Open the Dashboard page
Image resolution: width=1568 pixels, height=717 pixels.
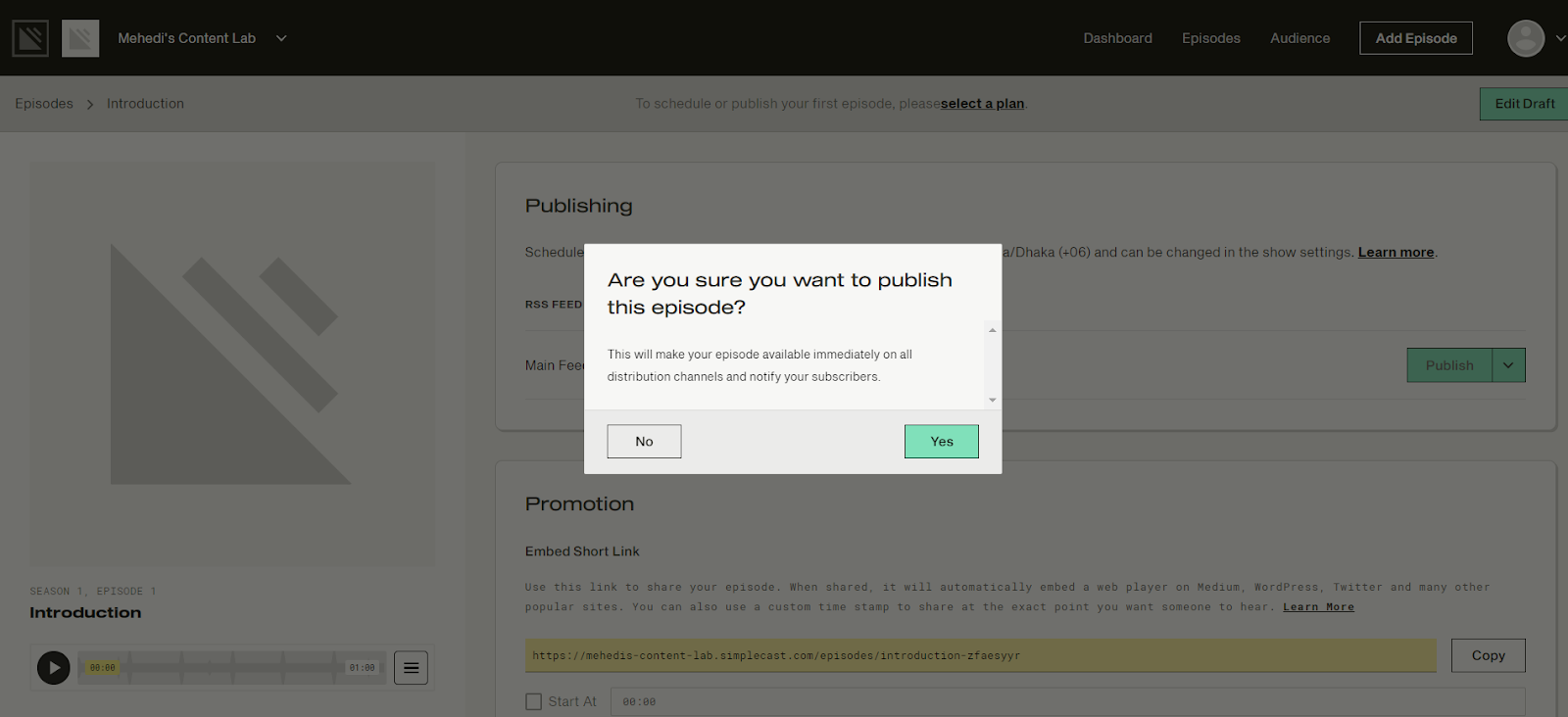tap(1117, 38)
